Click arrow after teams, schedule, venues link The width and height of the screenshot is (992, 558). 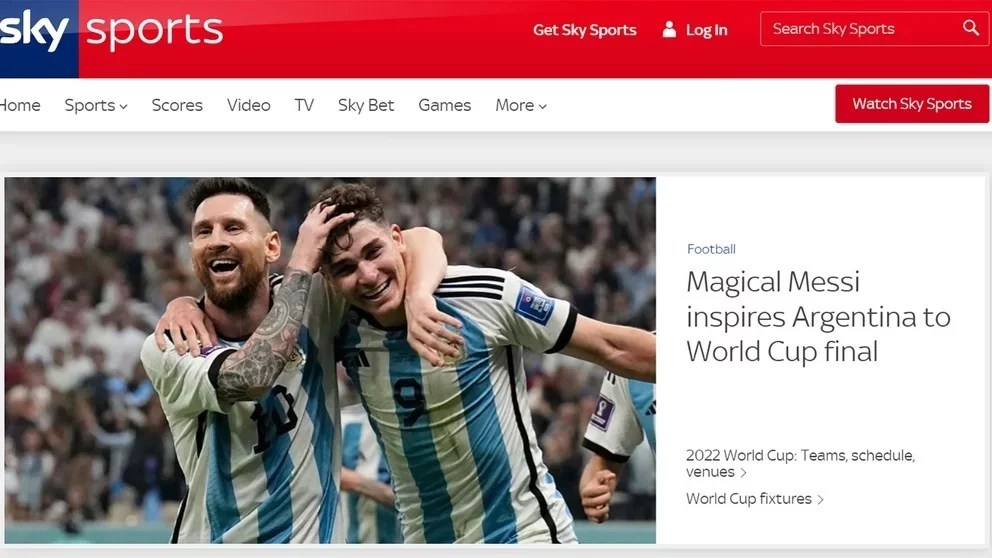point(743,473)
